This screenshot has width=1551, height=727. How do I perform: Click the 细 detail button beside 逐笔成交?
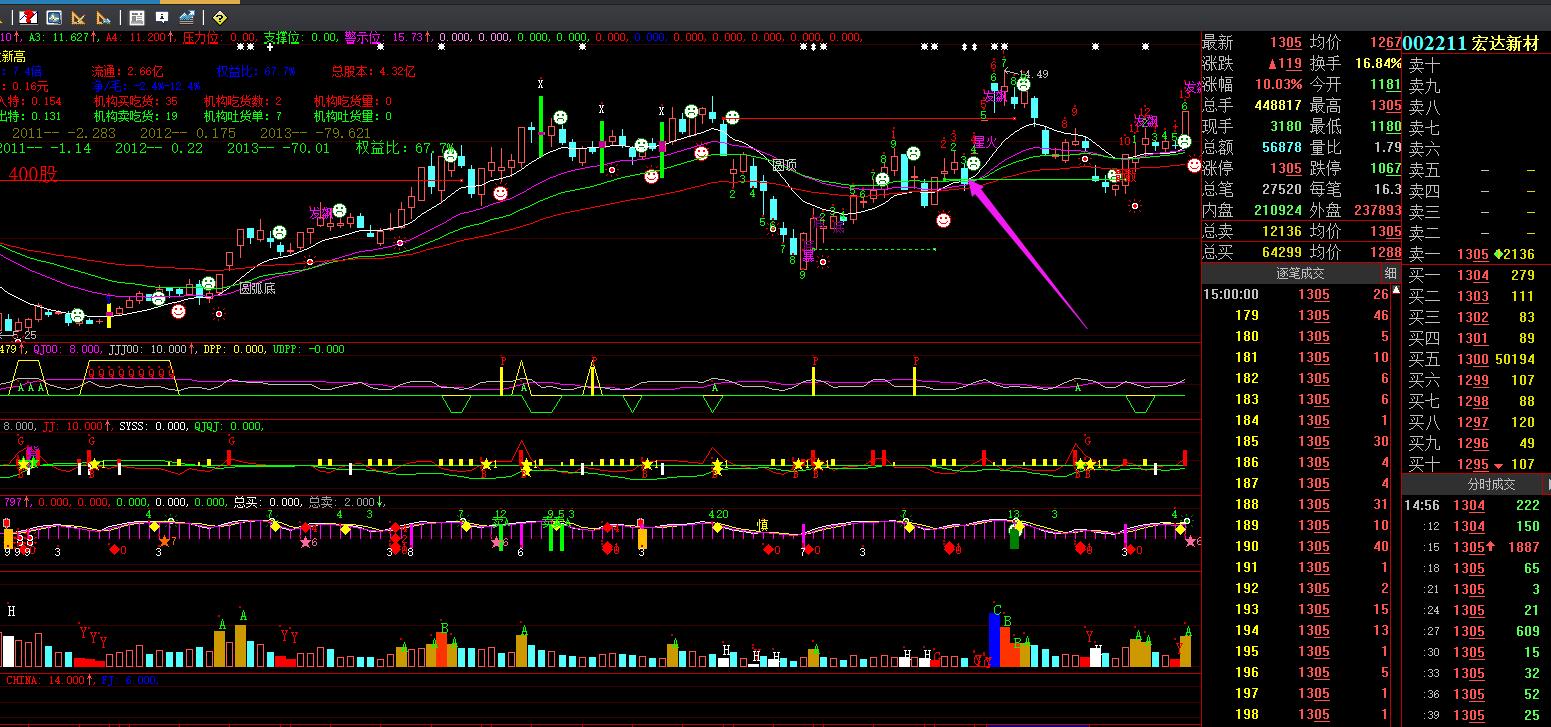tap(1391, 273)
